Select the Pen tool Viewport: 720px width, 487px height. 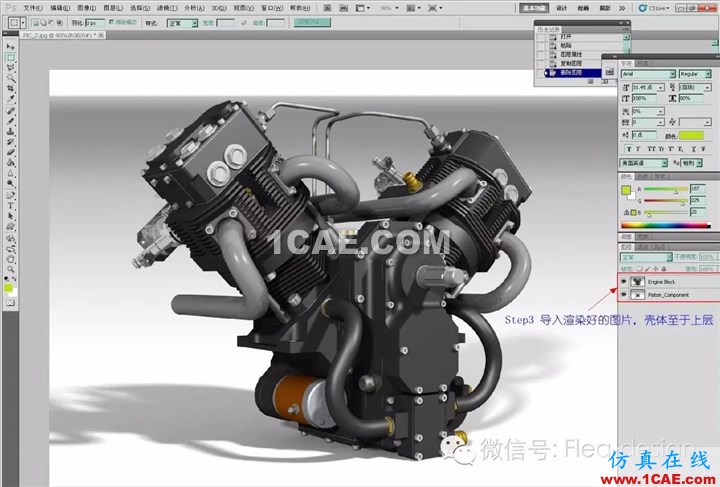[10, 196]
